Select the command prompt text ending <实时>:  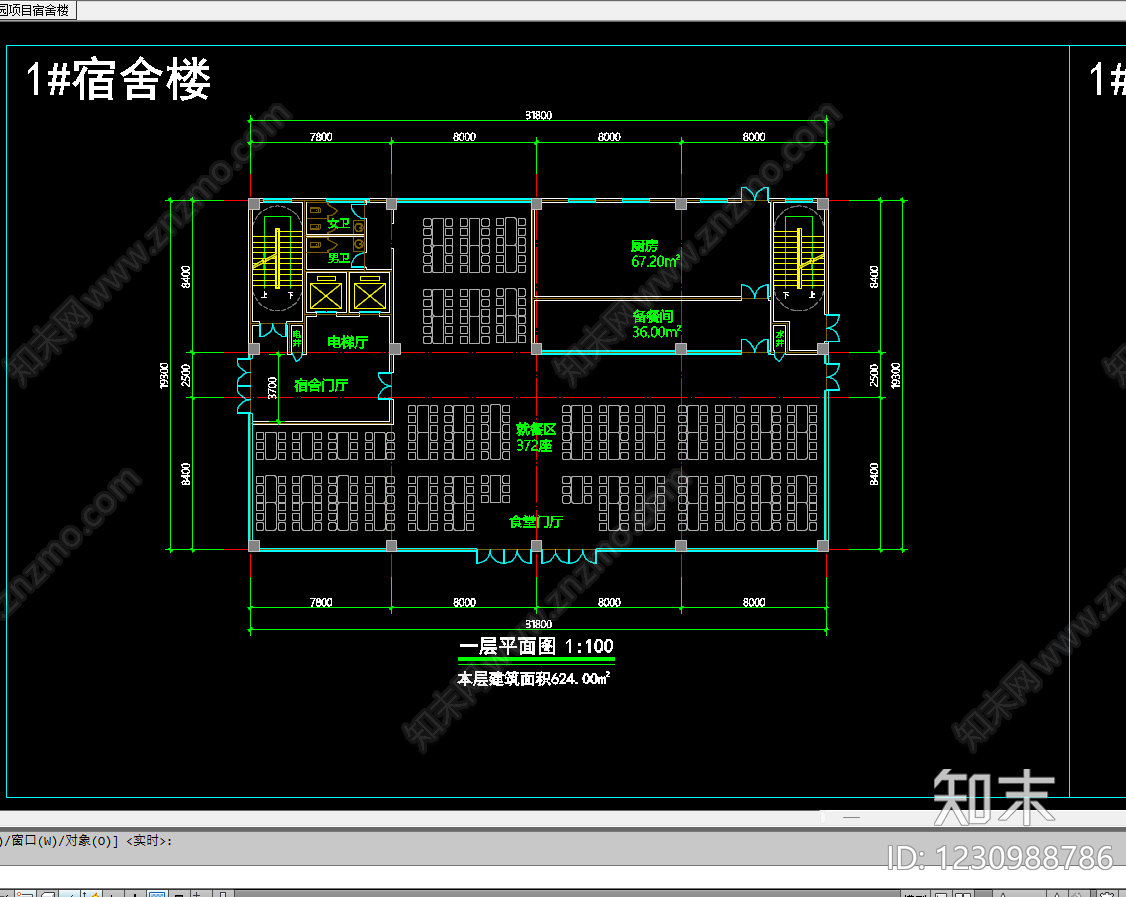point(85,840)
